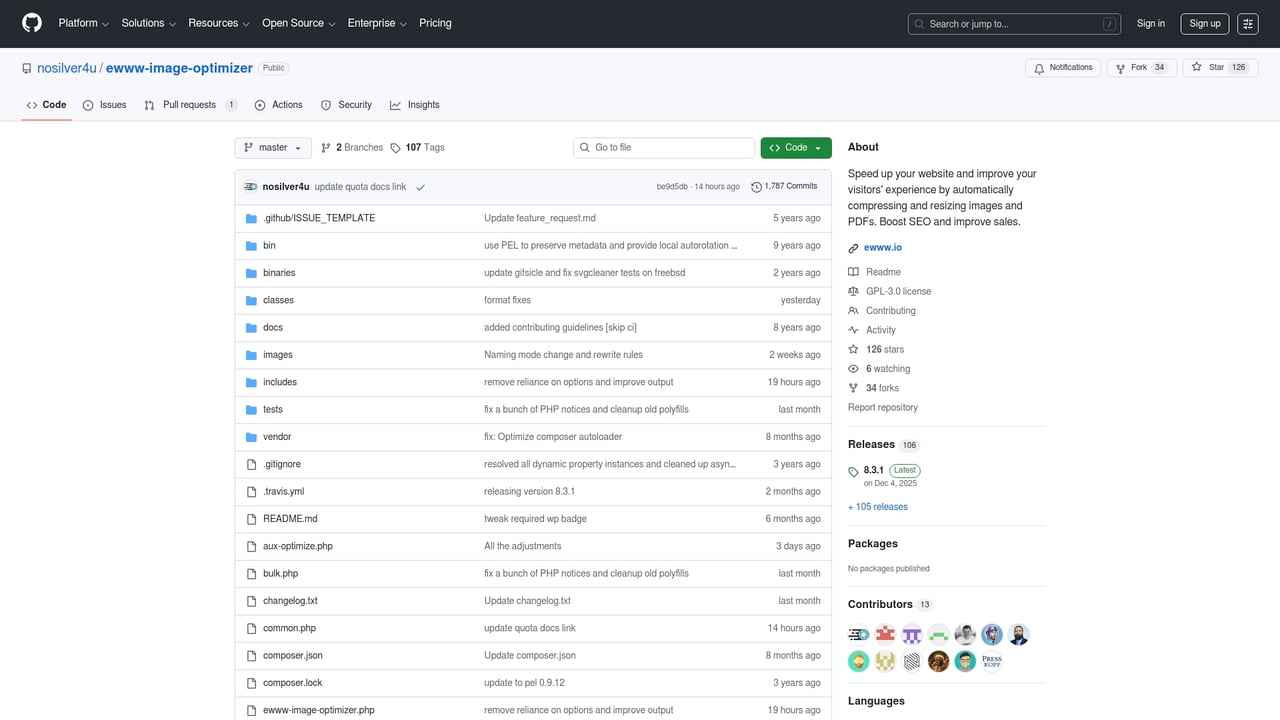Expand the Platform navigation menu
The height and width of the screenshot is (720, 1280).
(83, 23)
